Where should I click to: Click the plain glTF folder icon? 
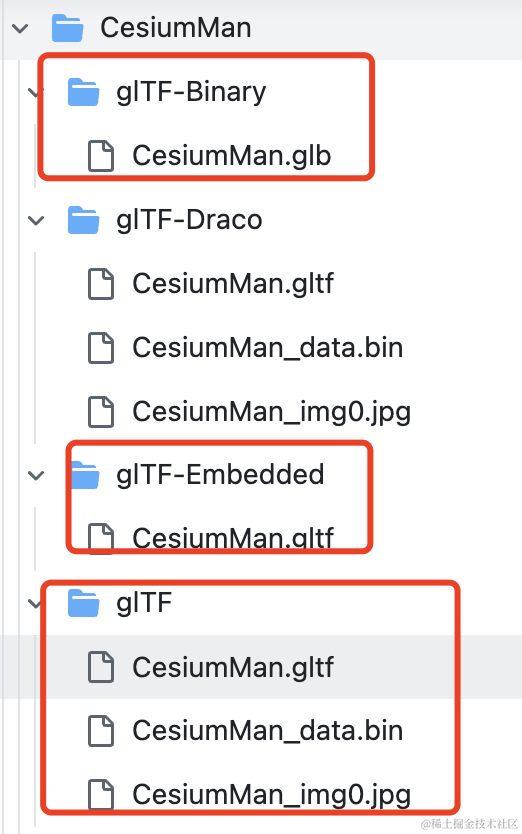[x=84, y=603]
